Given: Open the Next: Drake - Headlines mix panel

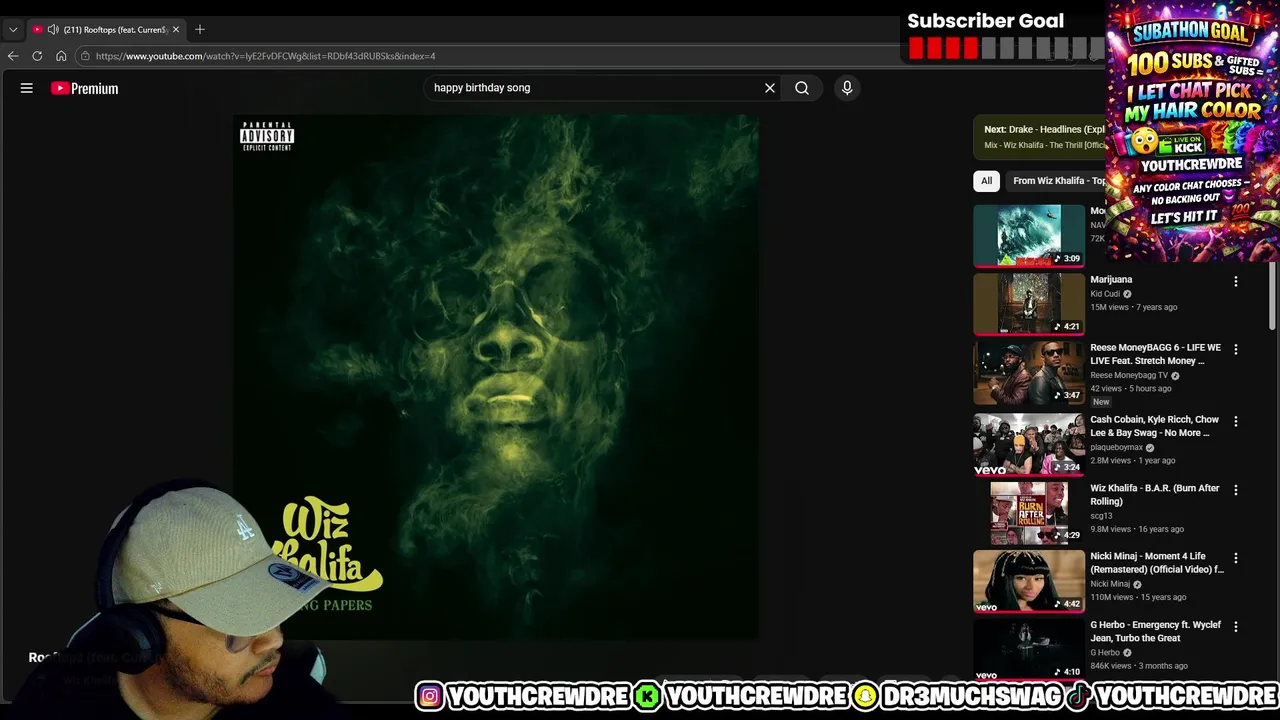Looking at the screenshot, I should click(x=1040, y=137).
